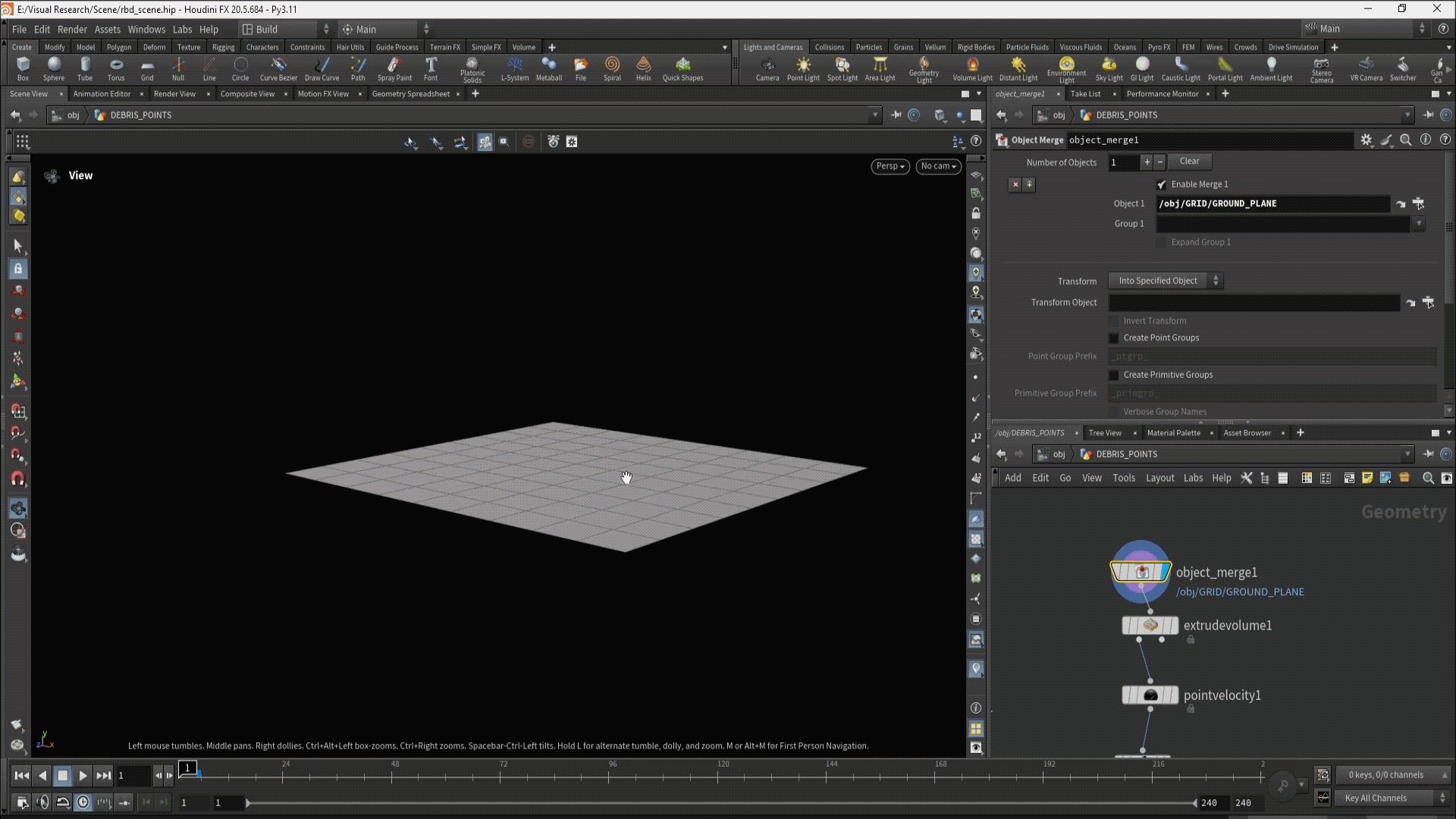The image size is (1456, 819).
Task: Click the Box shelf tool
Action: pyautogui.click(x=23, y=68)
